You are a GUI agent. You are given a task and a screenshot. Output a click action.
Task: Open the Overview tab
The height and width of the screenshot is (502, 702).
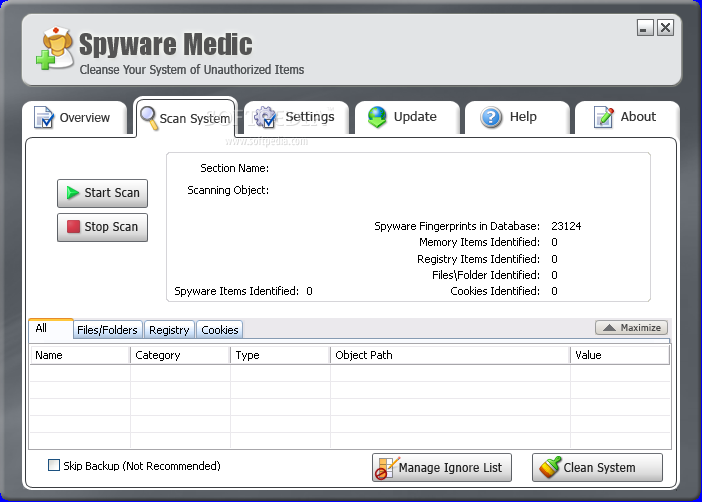pos(75,117)
